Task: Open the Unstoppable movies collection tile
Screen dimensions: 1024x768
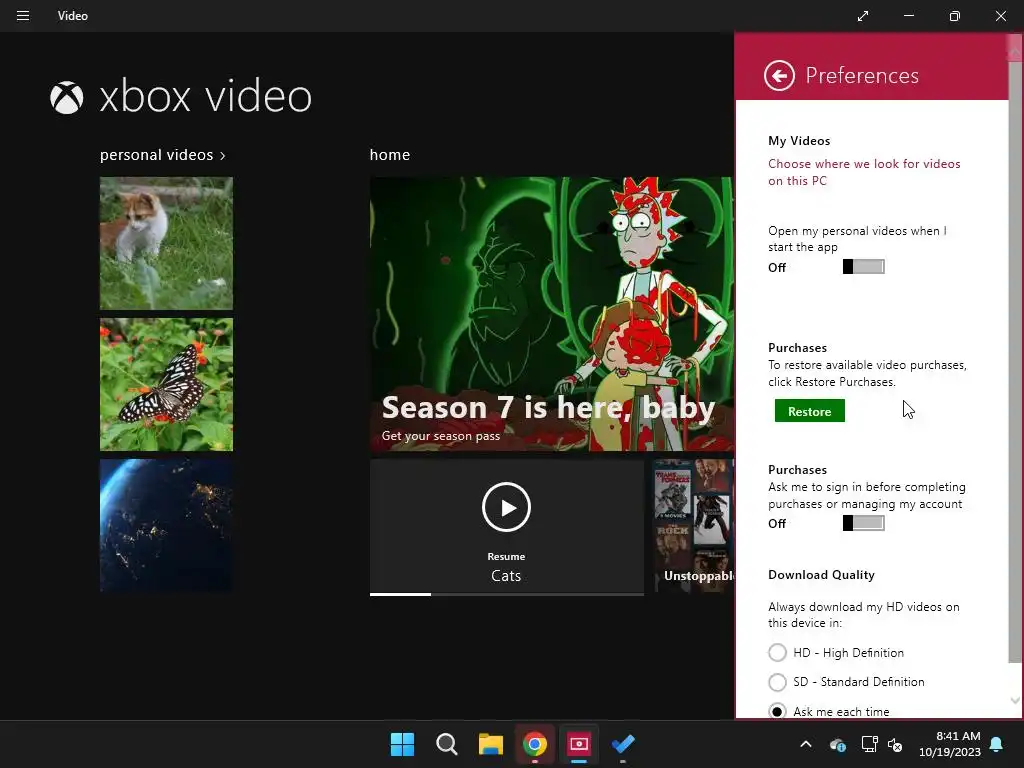Action: [694, 525]
